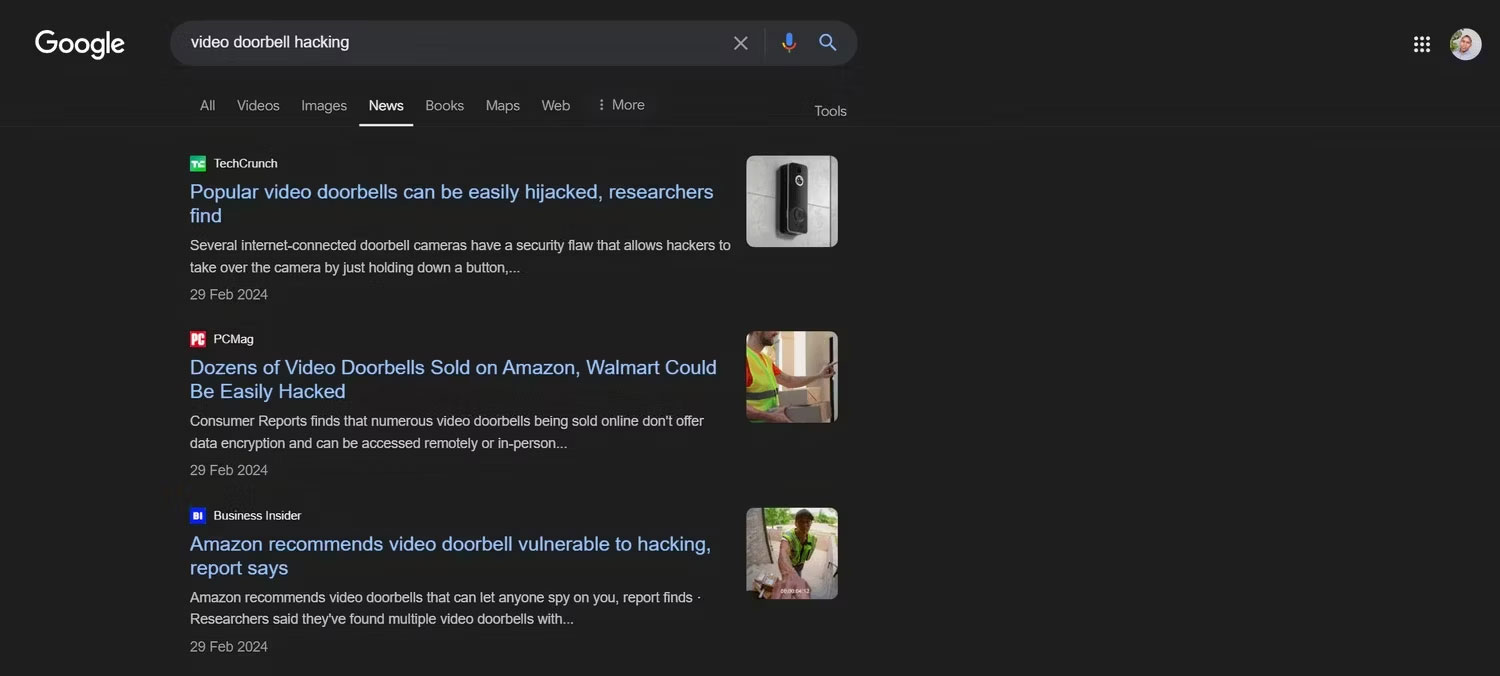
Task: Switch to the Images tab
Action: (324, 105)
